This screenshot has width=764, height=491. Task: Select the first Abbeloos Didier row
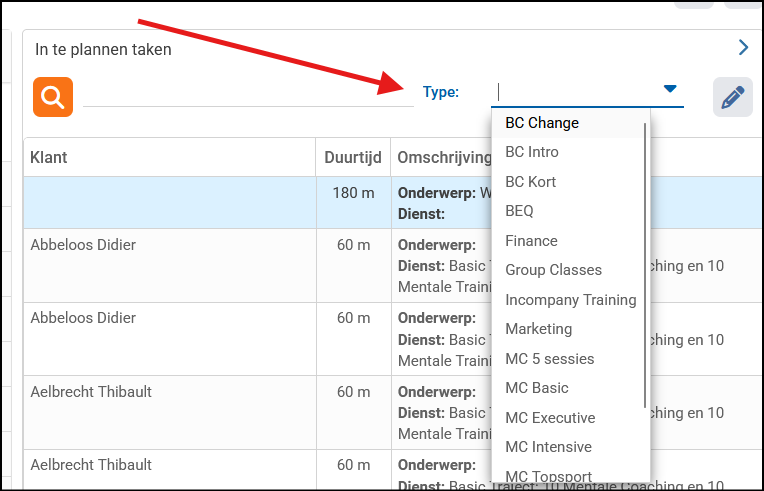(x=83, y=244)
